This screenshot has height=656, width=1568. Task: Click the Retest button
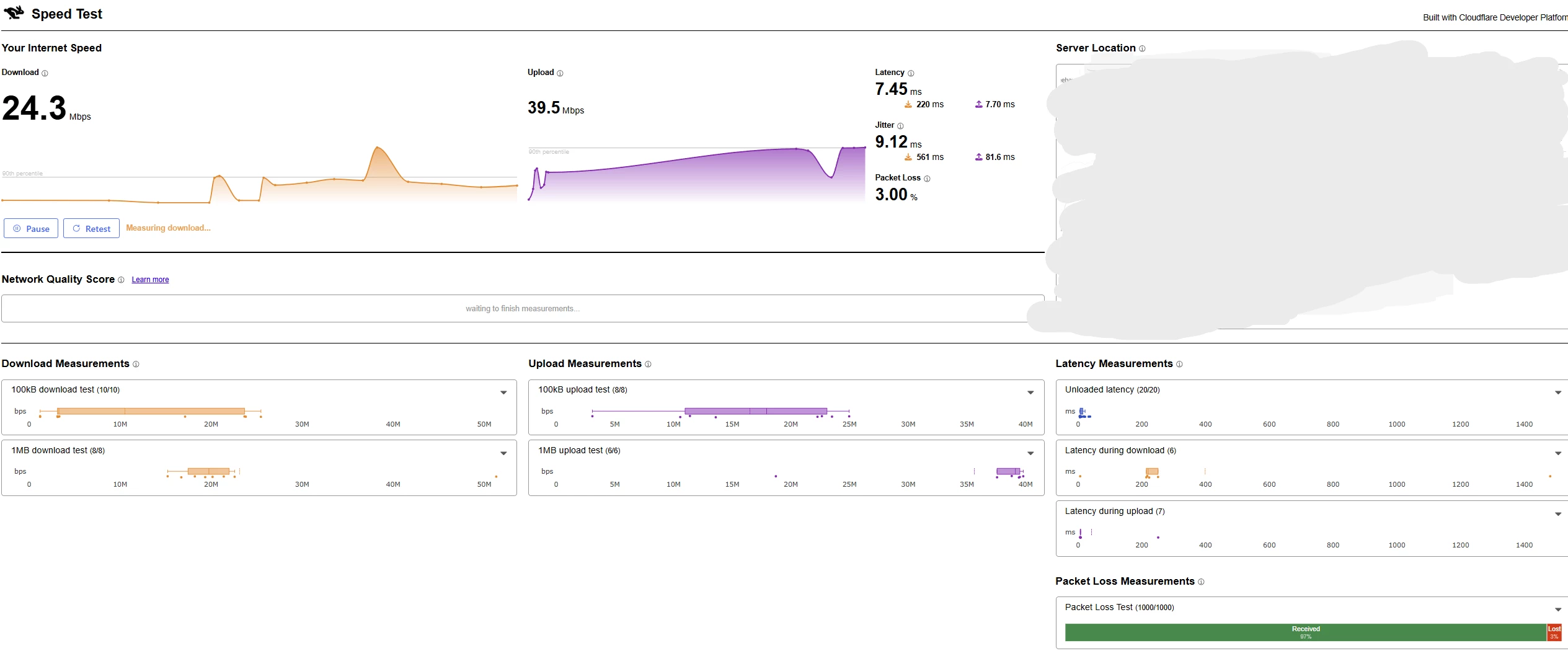click(x=91, y=228)
